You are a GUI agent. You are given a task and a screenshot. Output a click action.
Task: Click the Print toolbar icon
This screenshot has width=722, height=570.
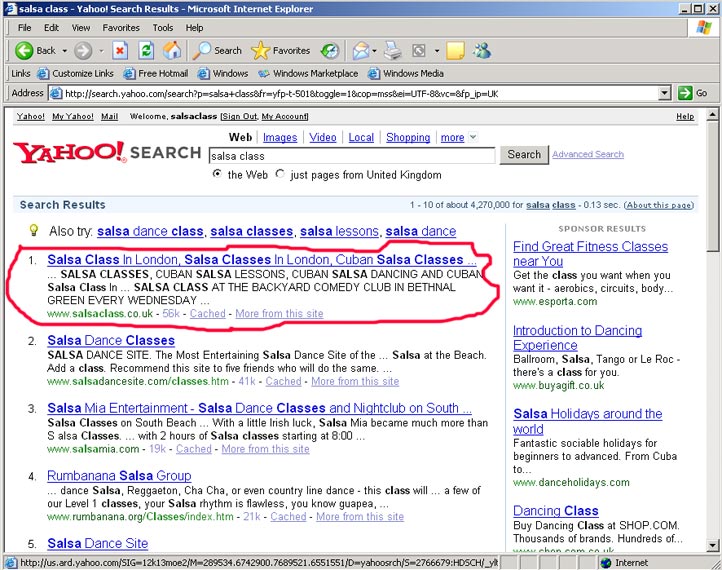tap(393, 50)
